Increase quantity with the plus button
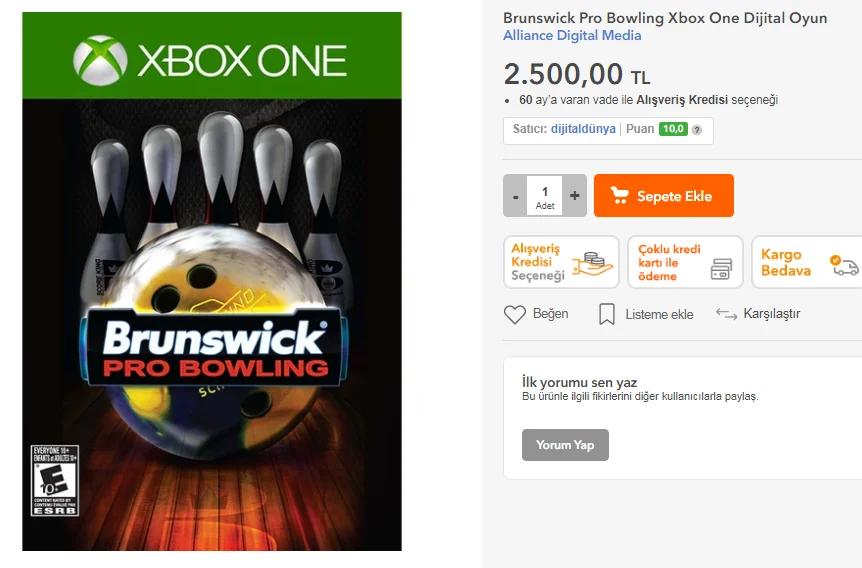Viewport: 862px width, 568px height. (x=575, y=196)
